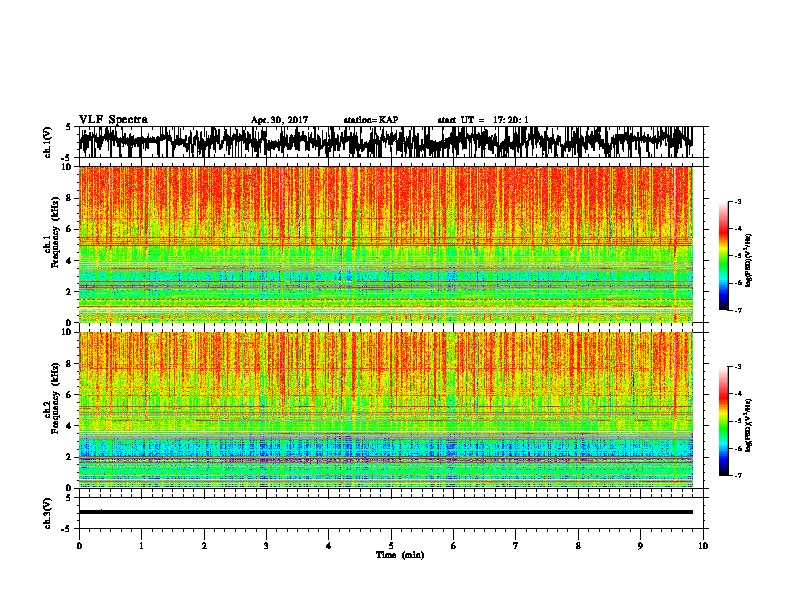Click the 'start UT = 17:20: 1' text
The image size is (792, 612).
pyautogui.click(x=483, y=120)
